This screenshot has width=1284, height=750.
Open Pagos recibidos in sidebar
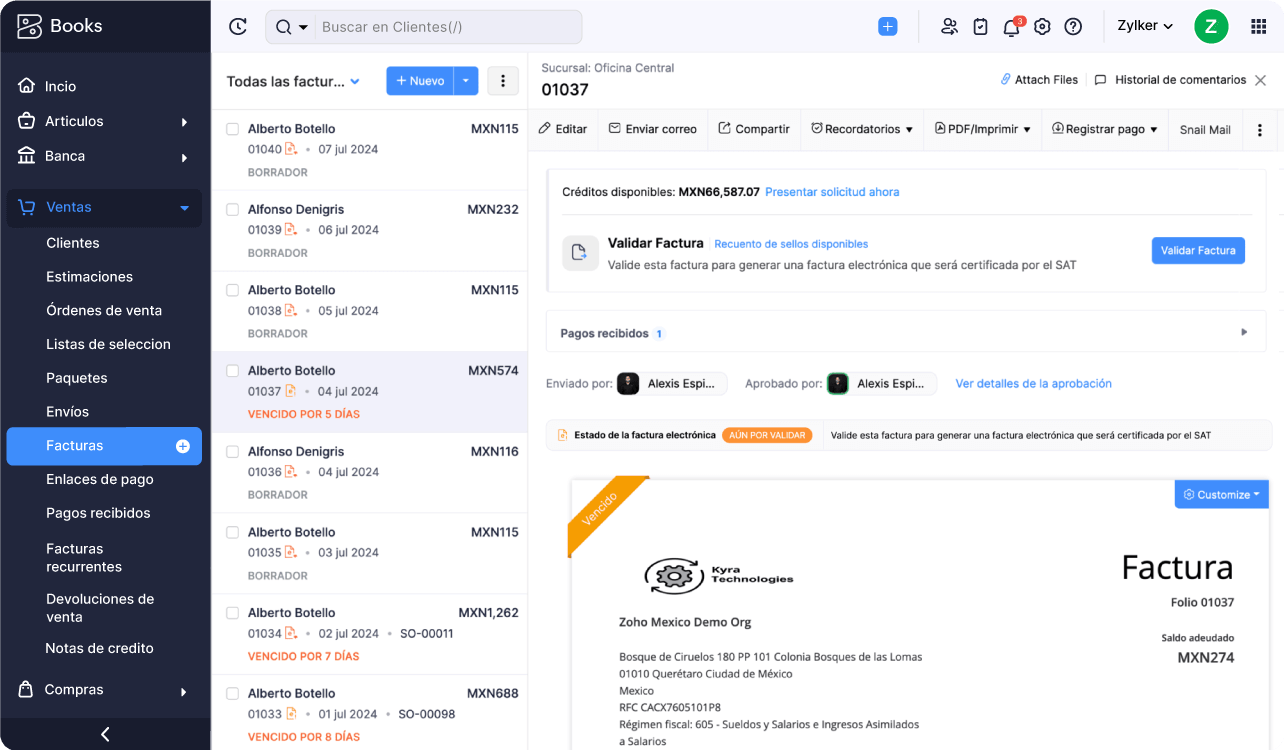pyautogui.click(x=98, y=513)
